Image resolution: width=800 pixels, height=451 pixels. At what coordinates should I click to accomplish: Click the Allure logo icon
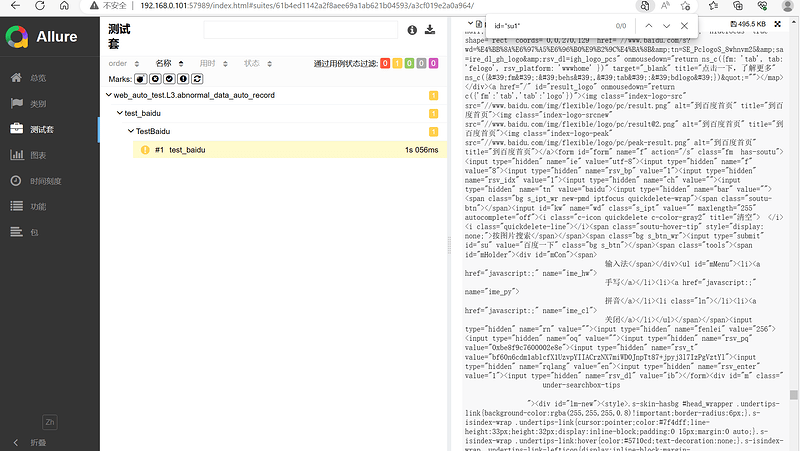(17, 37)
